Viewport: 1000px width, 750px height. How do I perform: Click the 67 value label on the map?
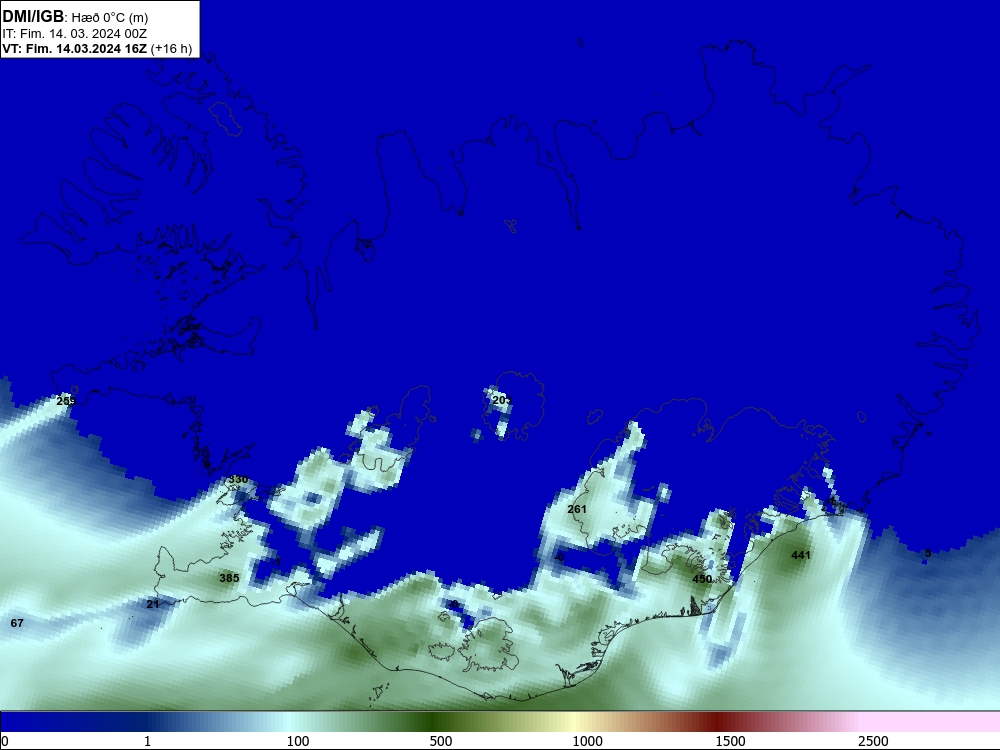(17, 623)
